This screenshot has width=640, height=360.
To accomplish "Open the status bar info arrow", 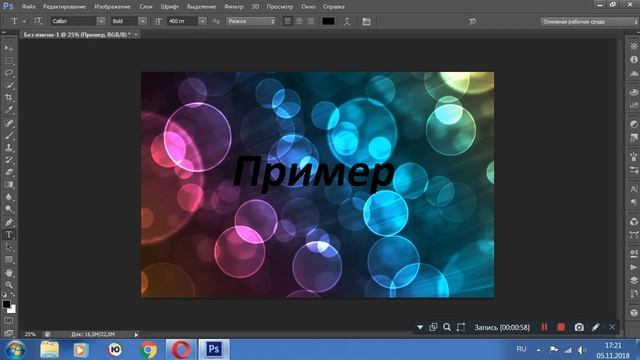I will click(136, 334).
